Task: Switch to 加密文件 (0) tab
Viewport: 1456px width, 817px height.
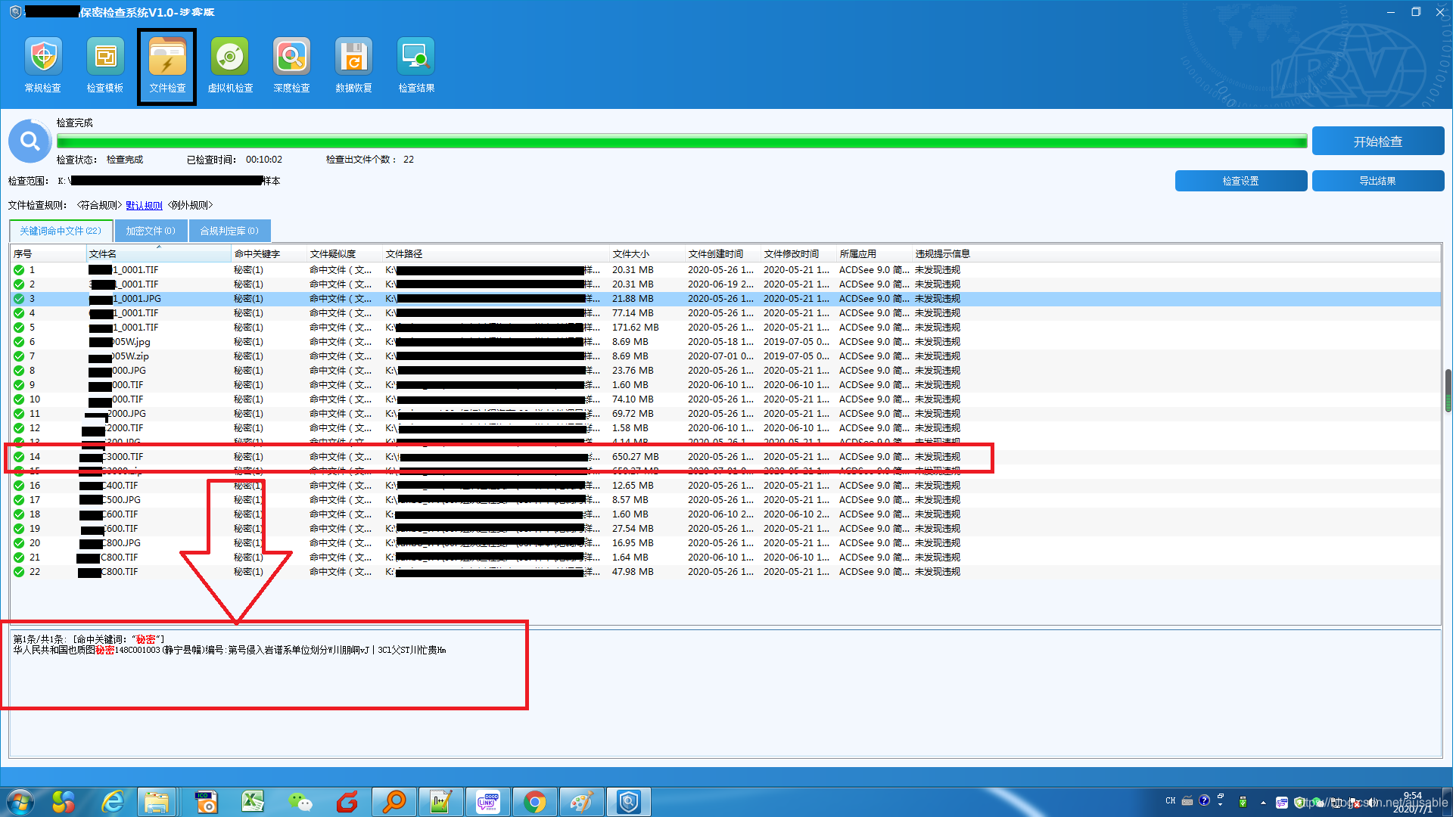Action: pos(151,231)
